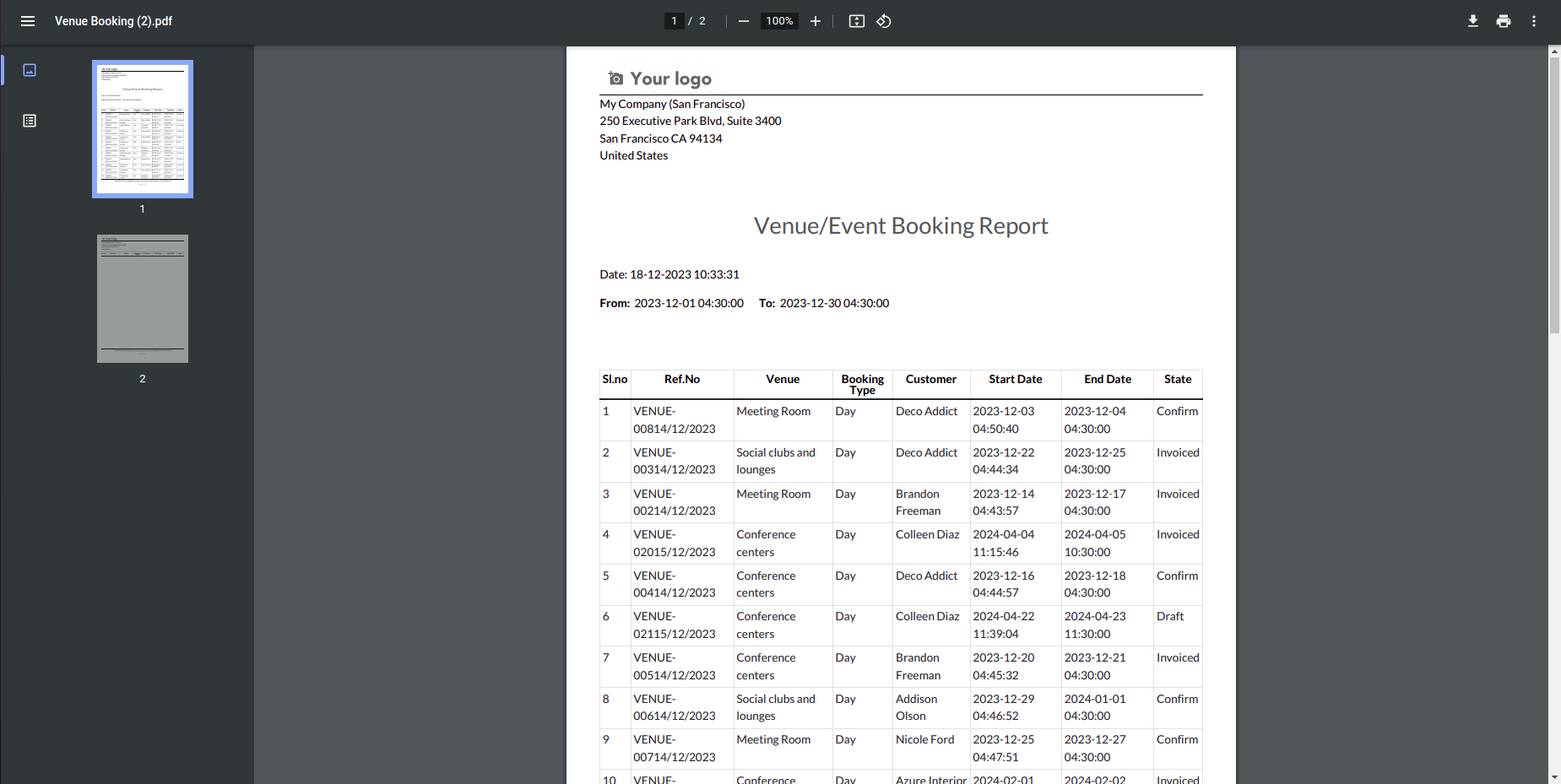Open the page 2 thumbnail
This screenshot has height=784, width=1561.
(x=143, y=299)
